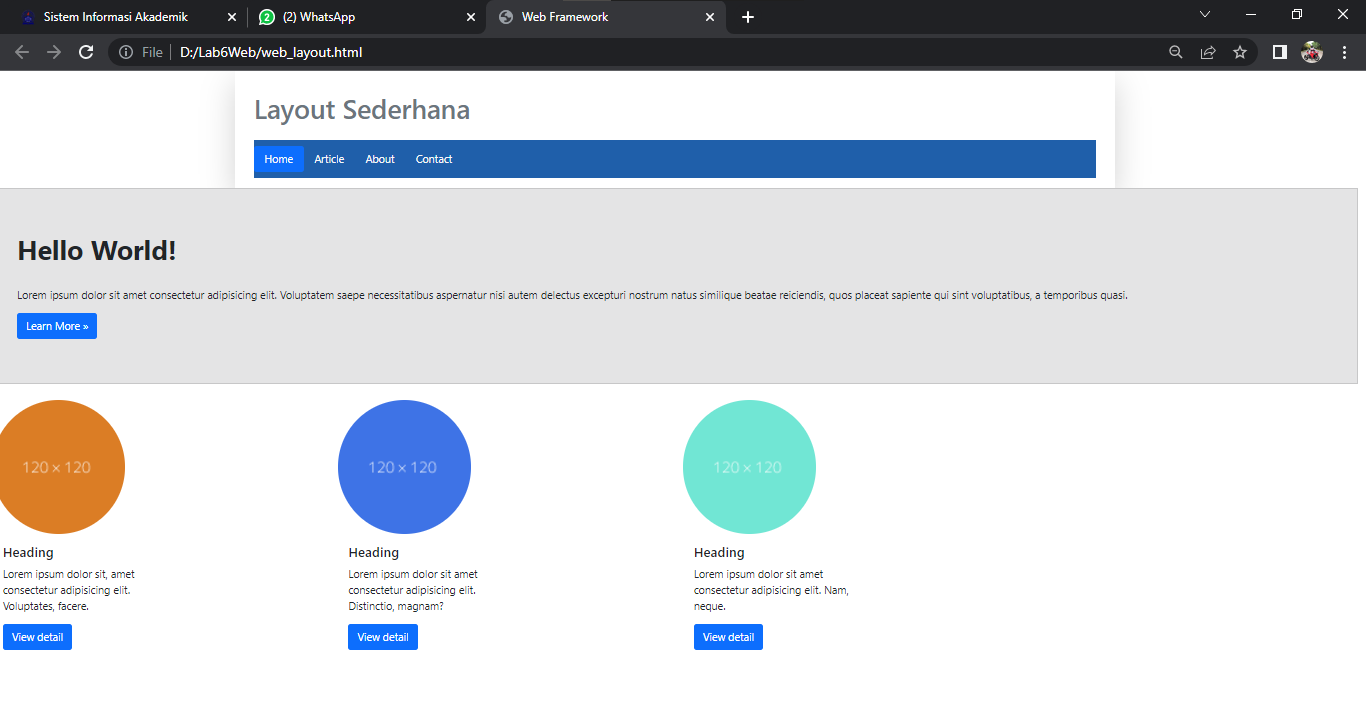The image size is (1366, 709).
Task: Click the share icon in the toolbar
Action: (x=1207, y=52)
